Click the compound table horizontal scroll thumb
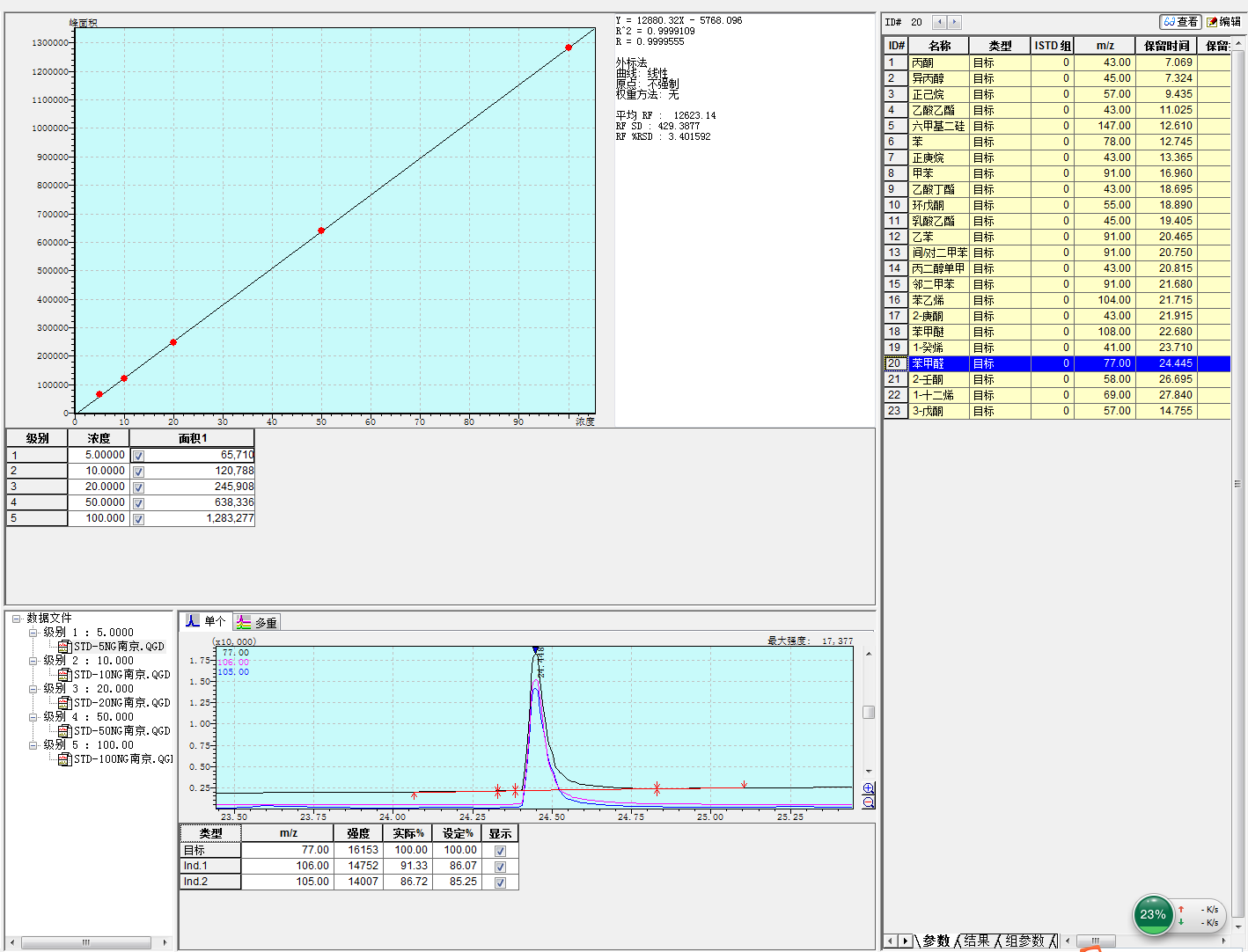This screenshot has height=952, width=1248. point(1096,941)
